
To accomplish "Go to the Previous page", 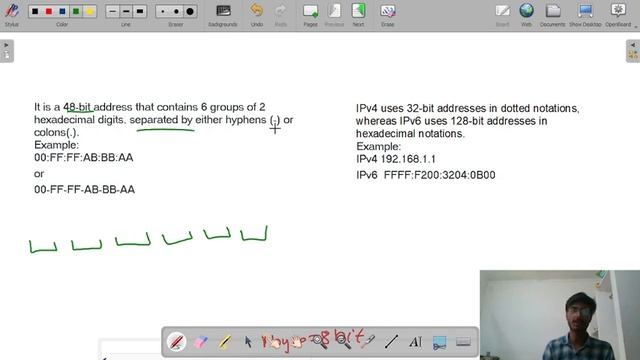I will tap(334, 15).
